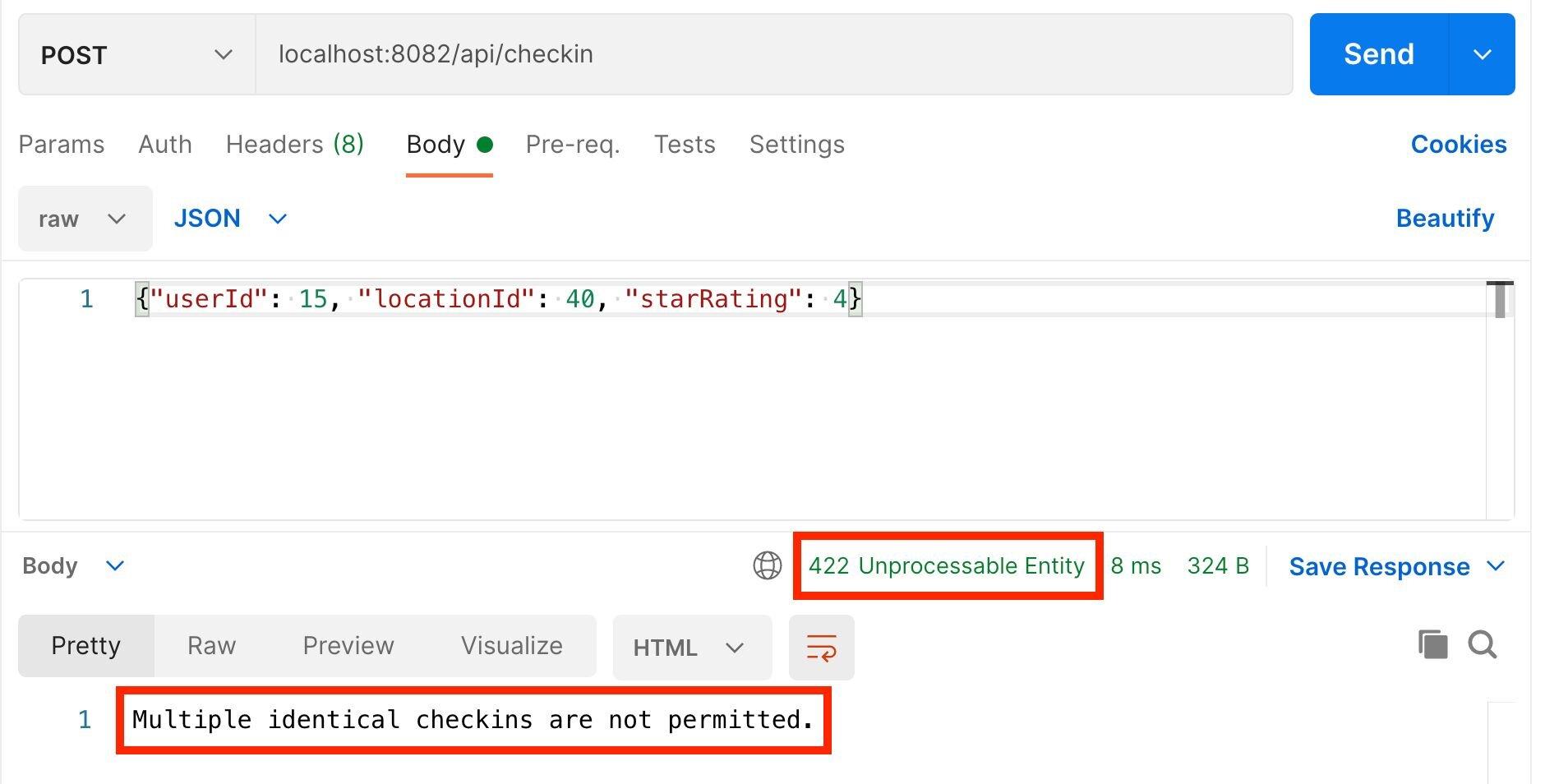Change the JSON format dropdown
Viewport: 1545px width, 784px height.
[230, 219]
